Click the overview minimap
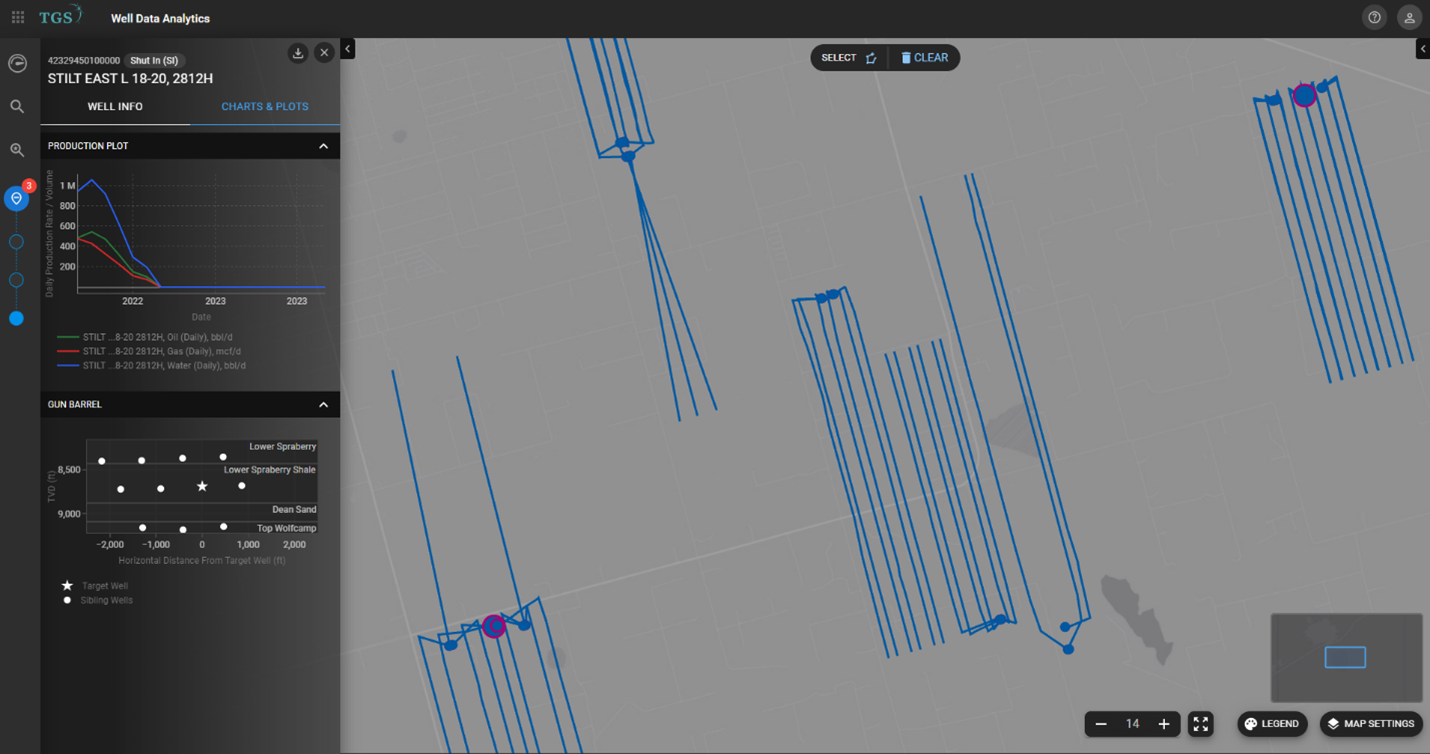The width and height of the screenshot is (1430, 754). [x=1346, y=657]
